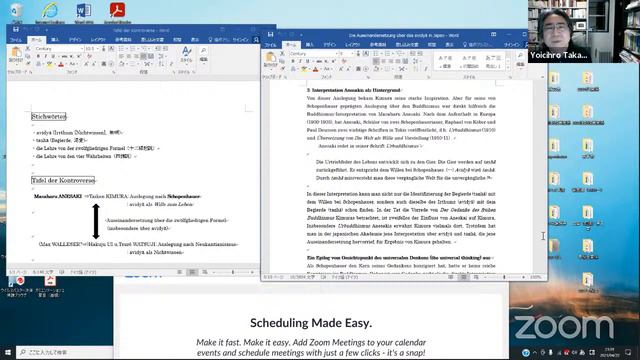This screenshot has width=640, height=360.
Task: Click Save icon in Tafel der Kontroverse window
Action: [x=16, y=29]
